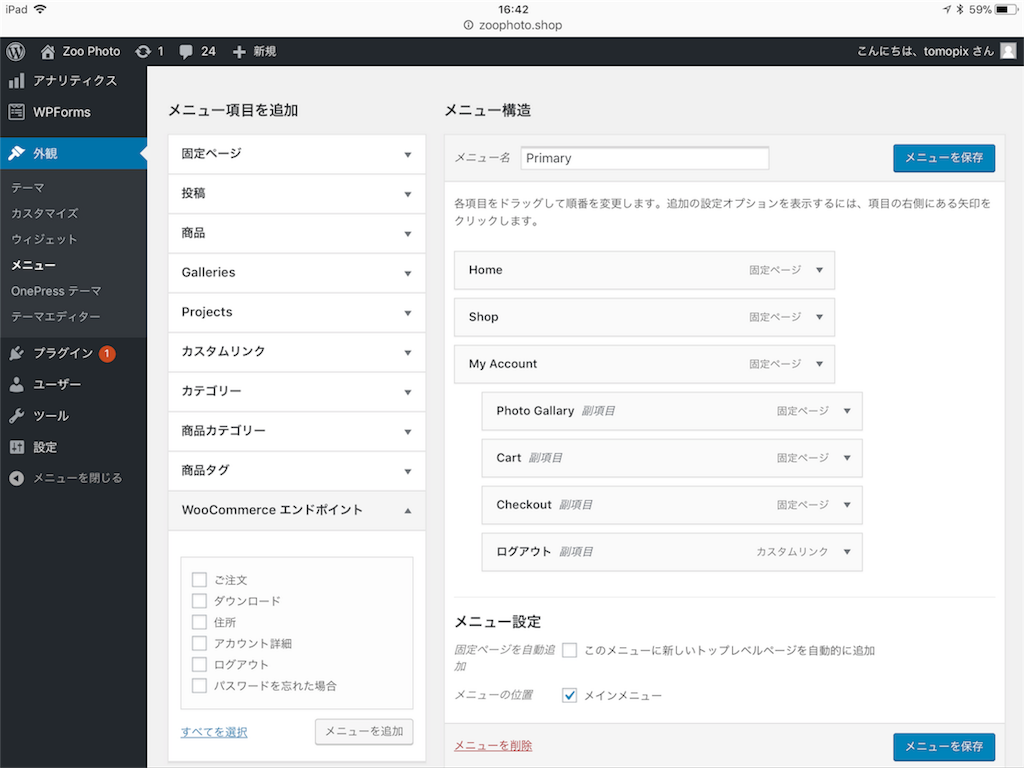Check the ご注文 endpoint checkbox
Screen dimensions: 1024x768
[199, 579]
